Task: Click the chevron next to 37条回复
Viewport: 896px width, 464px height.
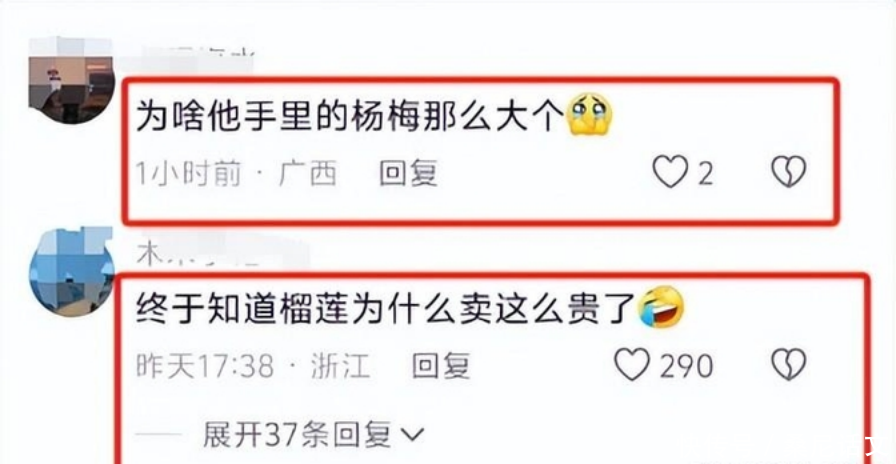Action: 412,437
